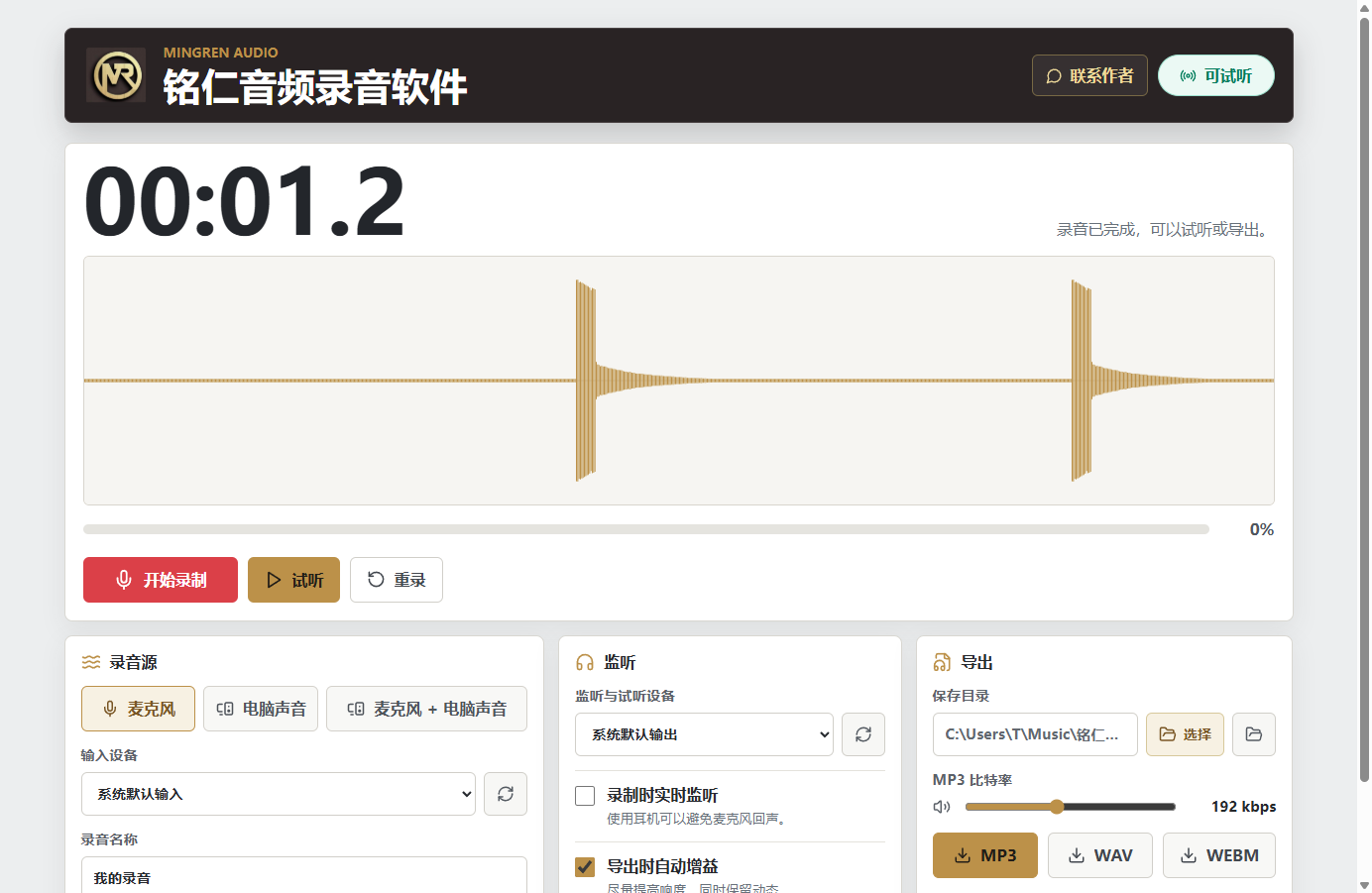Click the playback progress bar
Screen dimensions: 1372x893
[x=646, y=529]
